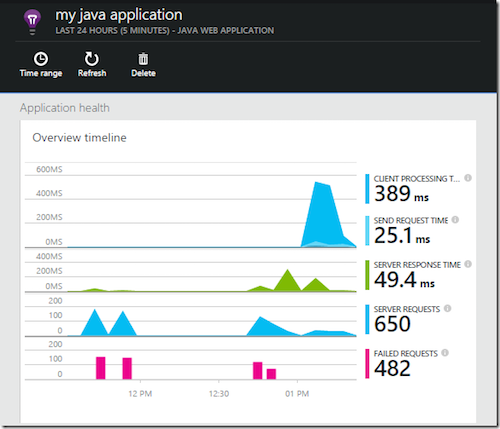This screenshot has width=500, height=429.
Task: Click the Overview timeline heading
Action: point(79,138)
